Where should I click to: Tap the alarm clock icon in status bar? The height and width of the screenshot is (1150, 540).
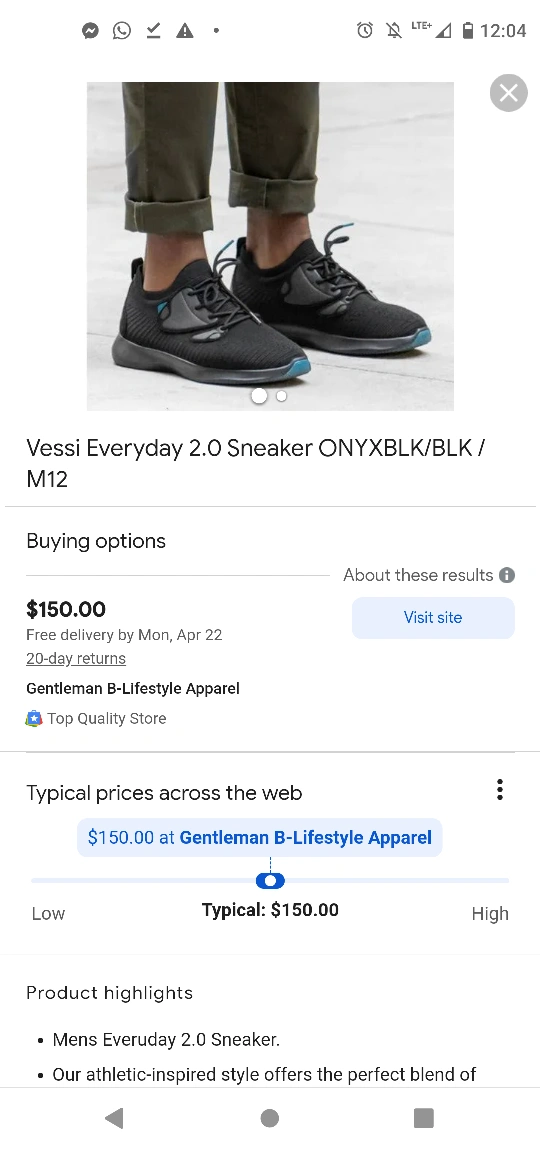pos(365,31)
